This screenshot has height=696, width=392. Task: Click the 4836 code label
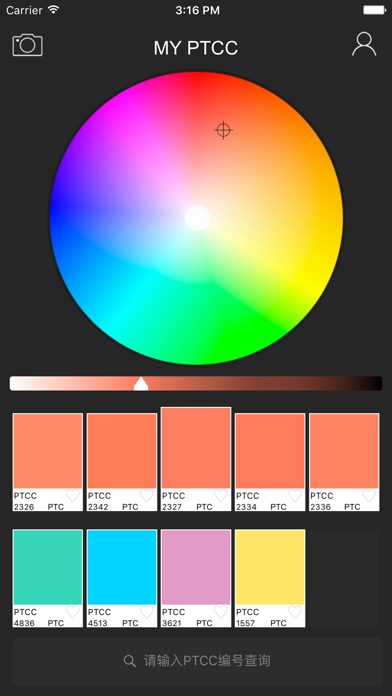pos(24,623)
